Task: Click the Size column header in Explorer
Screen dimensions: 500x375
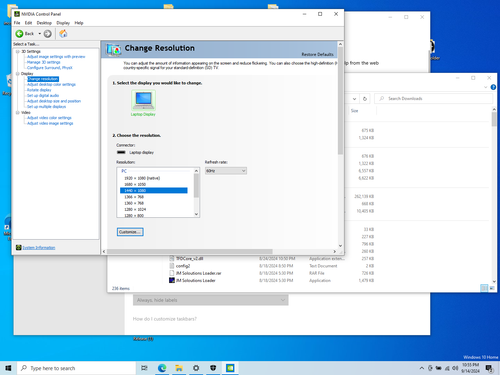Action: pyautogui.click(x=355, y=111)
